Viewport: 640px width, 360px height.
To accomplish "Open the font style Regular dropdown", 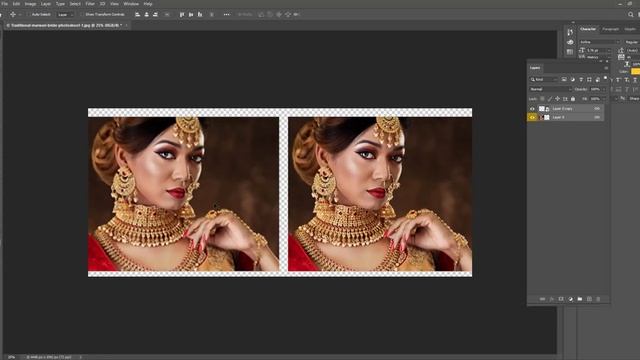I will tap(632, 42).
